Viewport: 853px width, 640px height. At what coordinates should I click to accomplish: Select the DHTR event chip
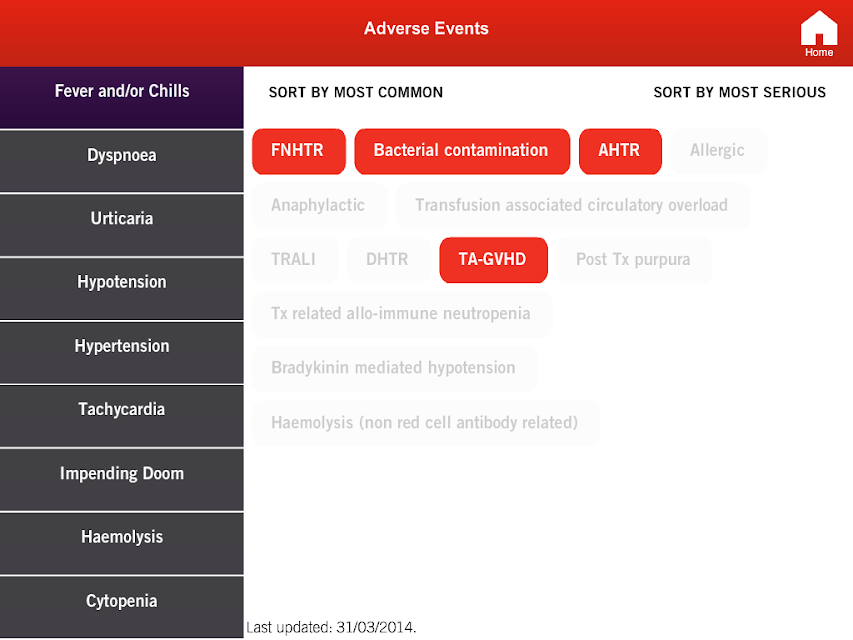click(x=388, y=260)
